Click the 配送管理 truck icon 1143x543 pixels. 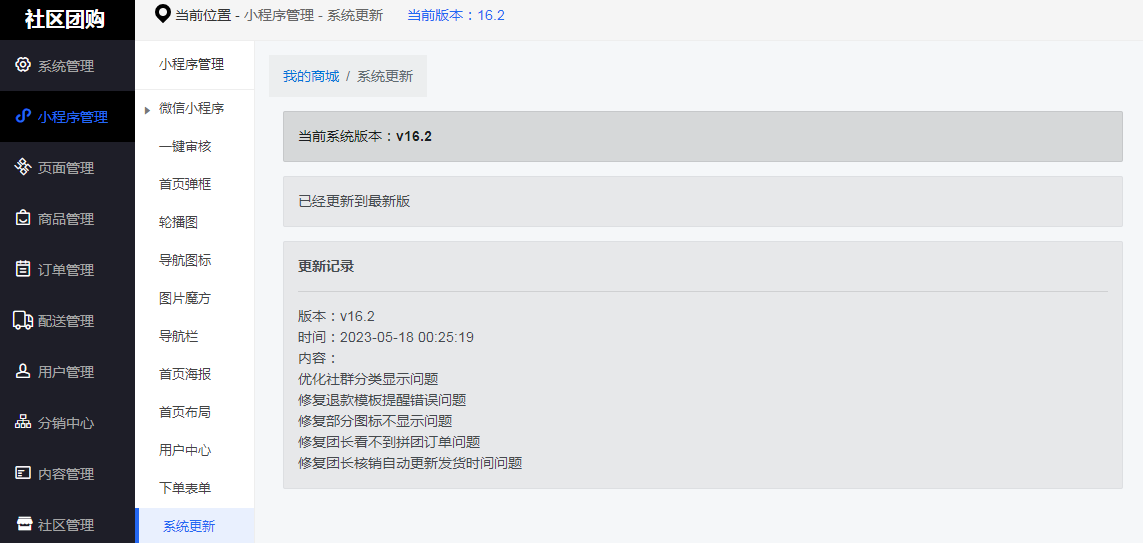[x=23, y=320]
